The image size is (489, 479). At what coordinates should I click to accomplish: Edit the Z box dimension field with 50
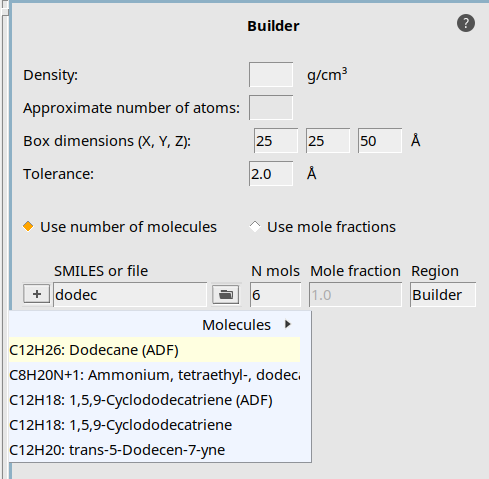click(x=380, y=141)
